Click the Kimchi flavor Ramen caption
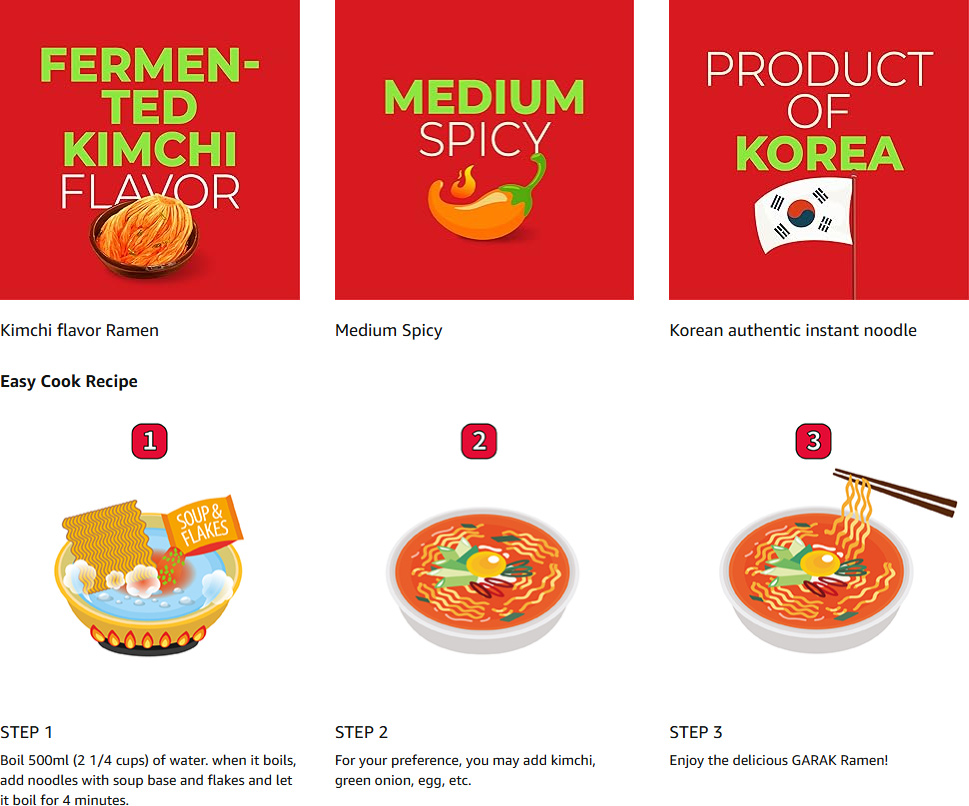 point(80,331)
